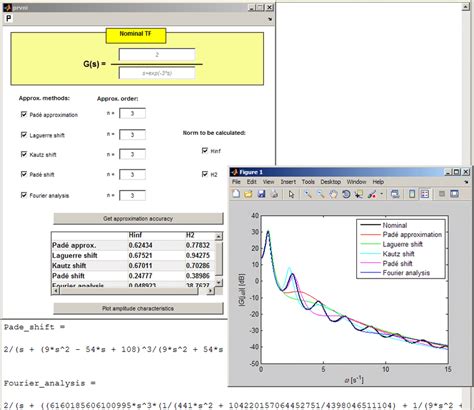Click the Kautz shift row label in table
The image size is (474, 410).
69,266
